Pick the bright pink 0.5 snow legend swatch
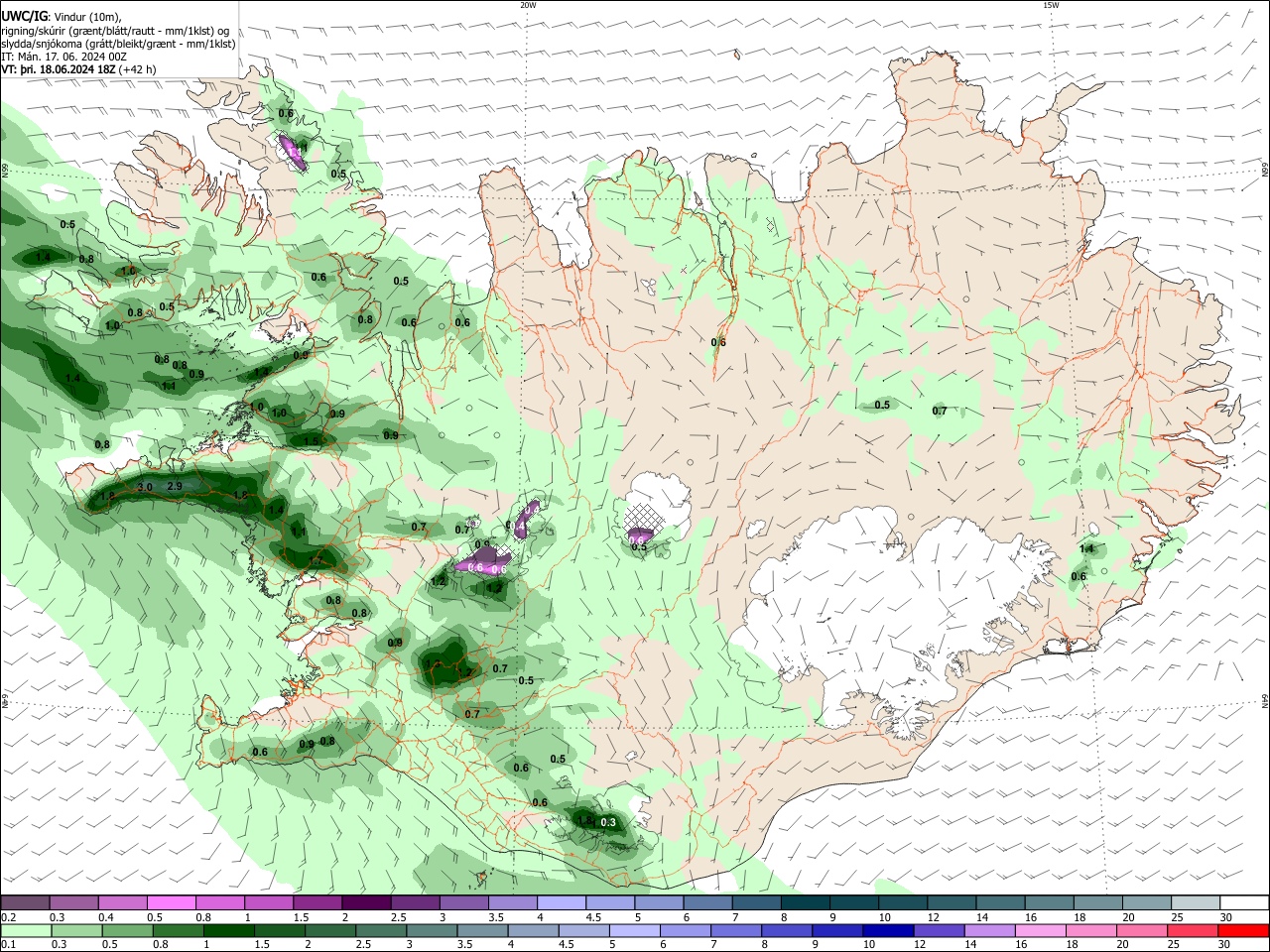Image resolution: width=1270 pixels, height=952 pixels. click(171, 902)
